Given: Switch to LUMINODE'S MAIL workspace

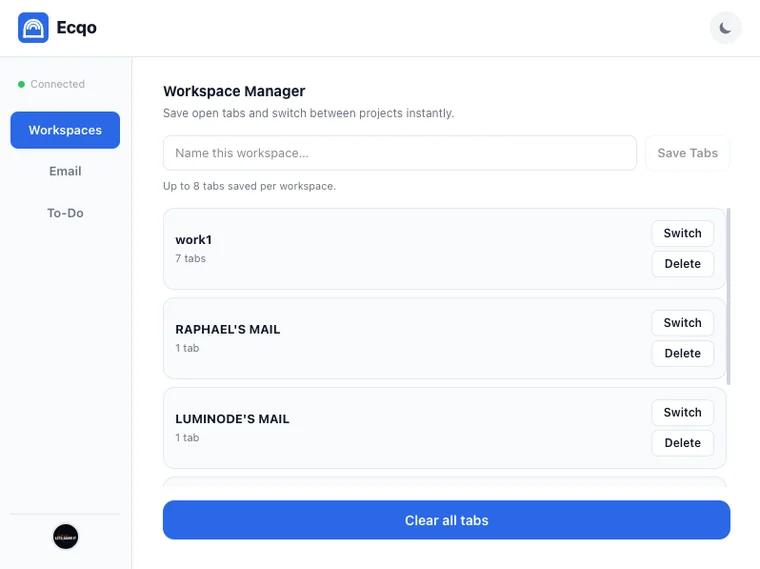Looking at the screenshot, I should click(x=682, y=412).
